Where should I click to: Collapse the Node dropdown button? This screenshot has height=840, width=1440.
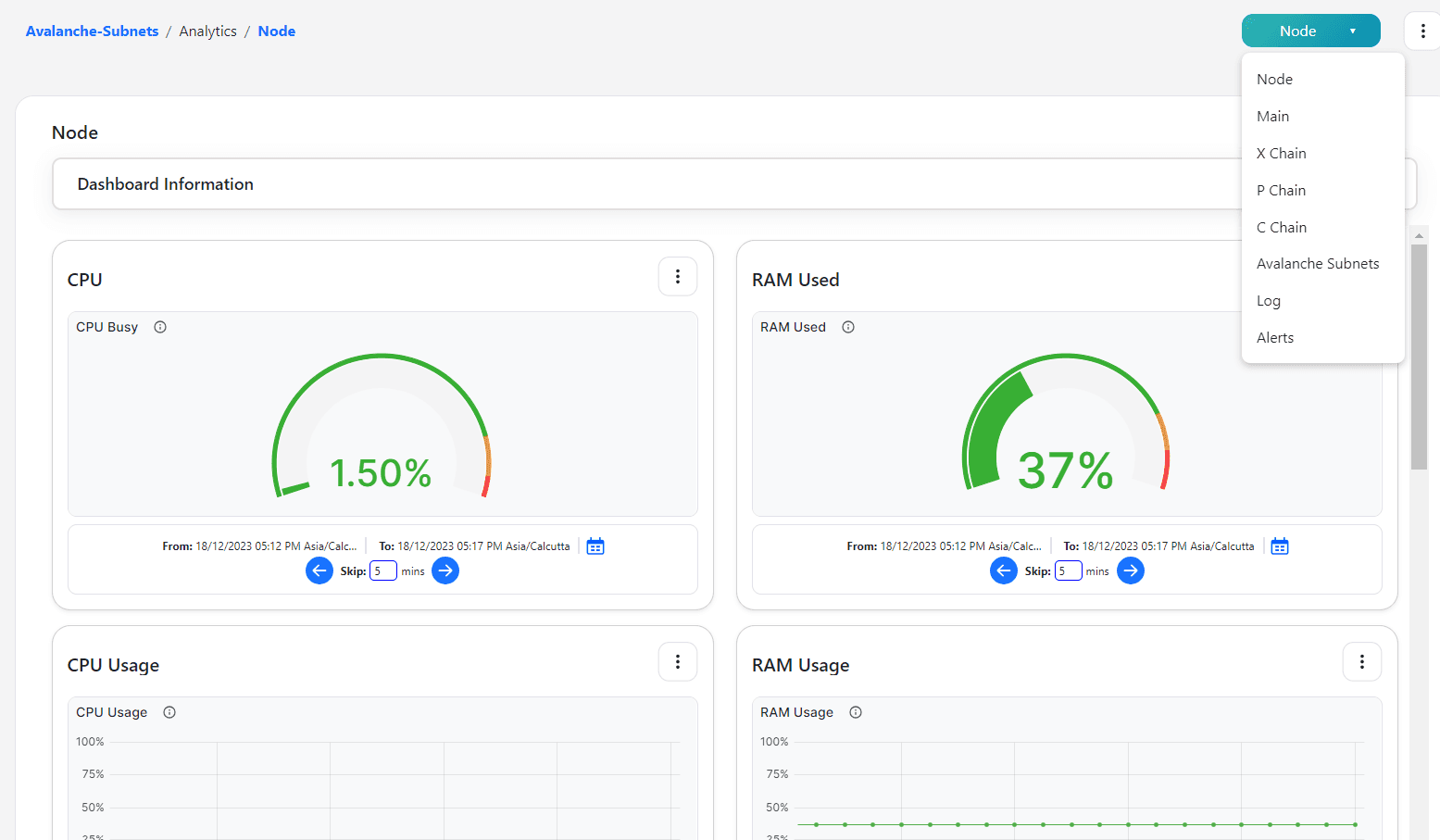tap(1311, 31)
